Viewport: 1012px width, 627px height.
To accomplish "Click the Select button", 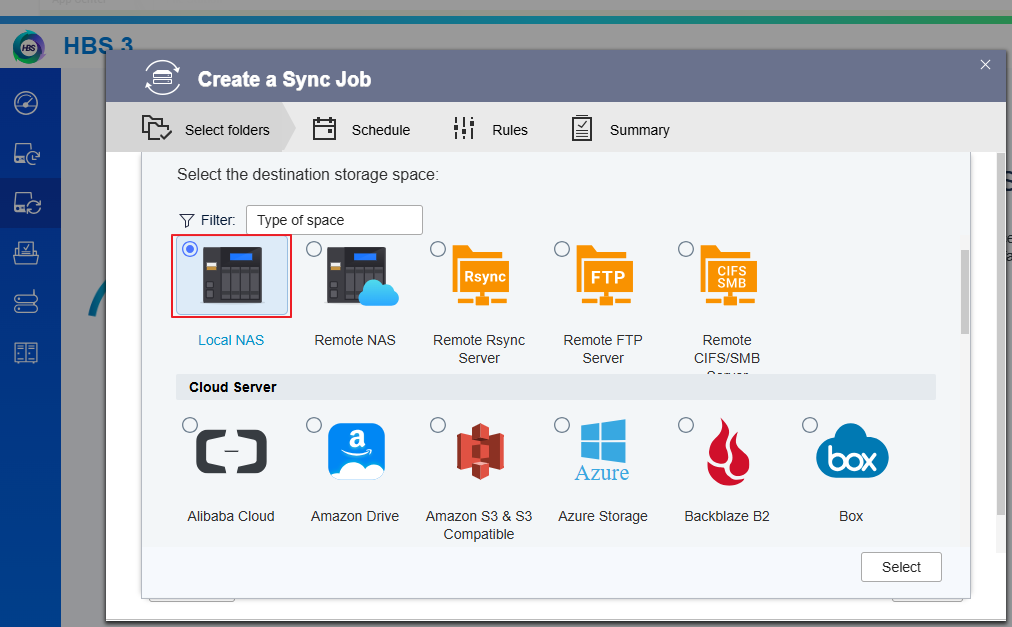I will [x=901, y=567].
